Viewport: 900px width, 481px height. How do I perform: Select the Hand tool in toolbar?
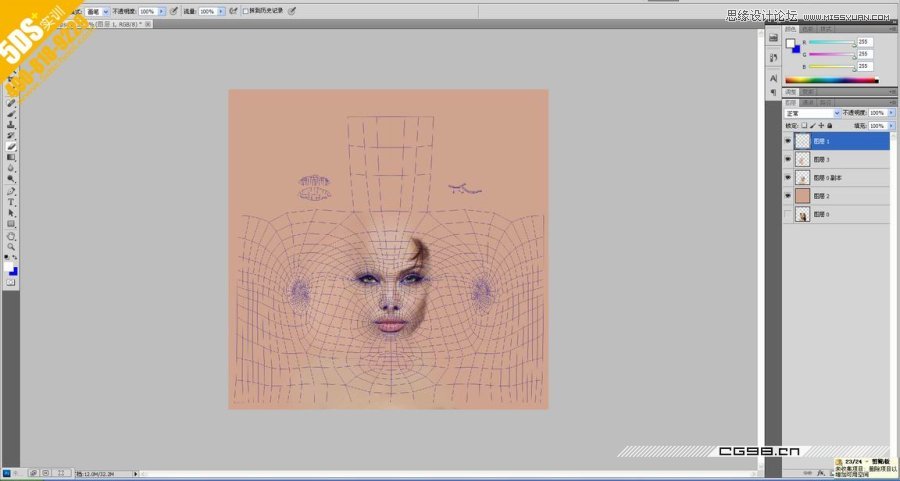click(11, 235)
